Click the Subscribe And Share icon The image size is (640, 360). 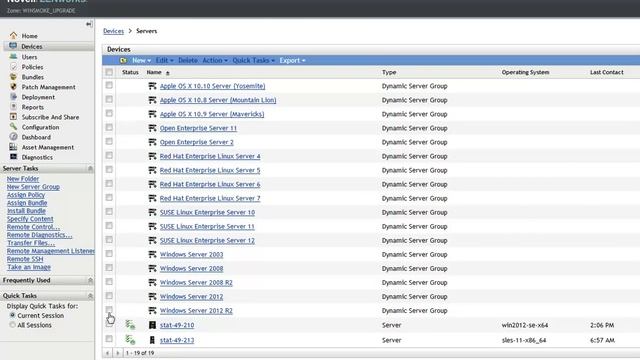[x=13, y=117]
